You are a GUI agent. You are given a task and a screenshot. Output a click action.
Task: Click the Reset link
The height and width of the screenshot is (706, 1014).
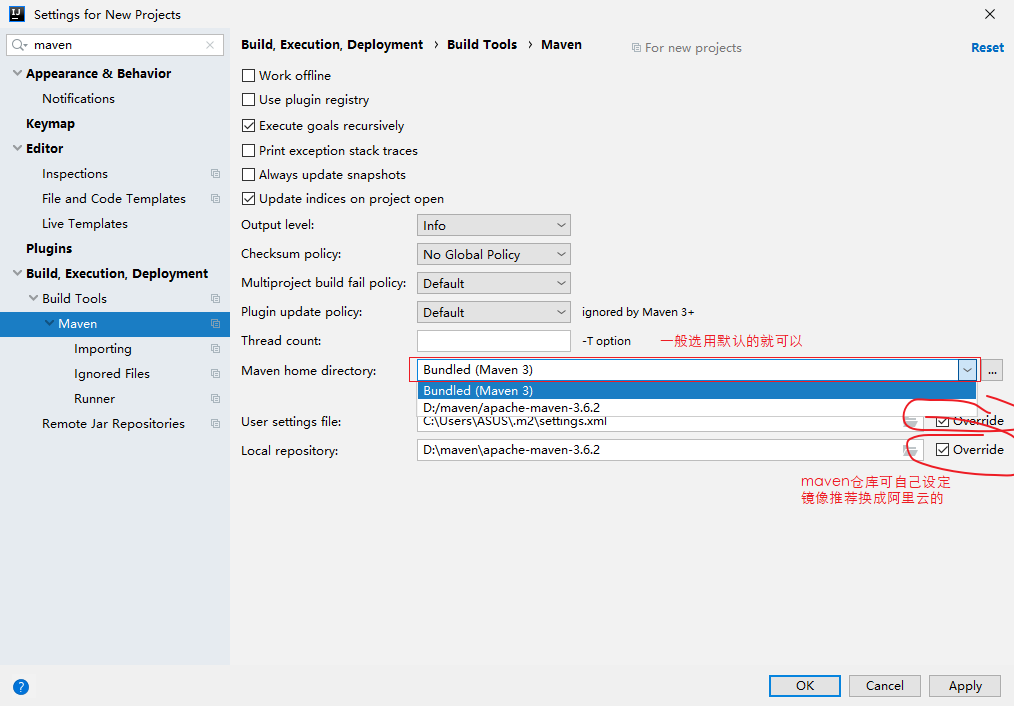[x=987, y=47]
